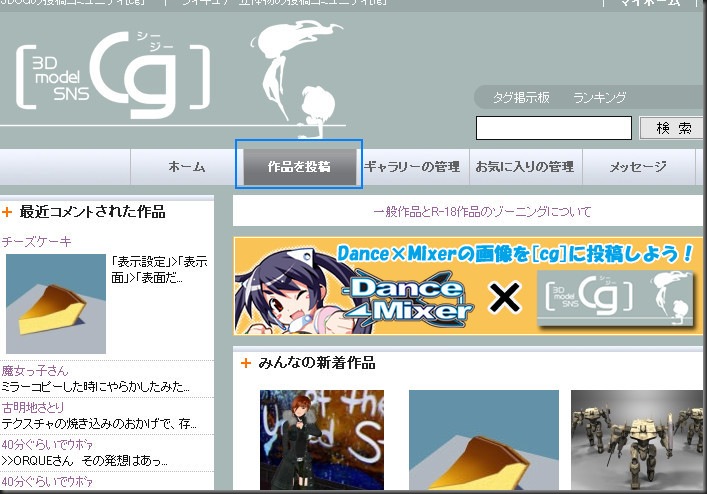
Task: Select the 作品を投稿 tab
Action: 299,167
